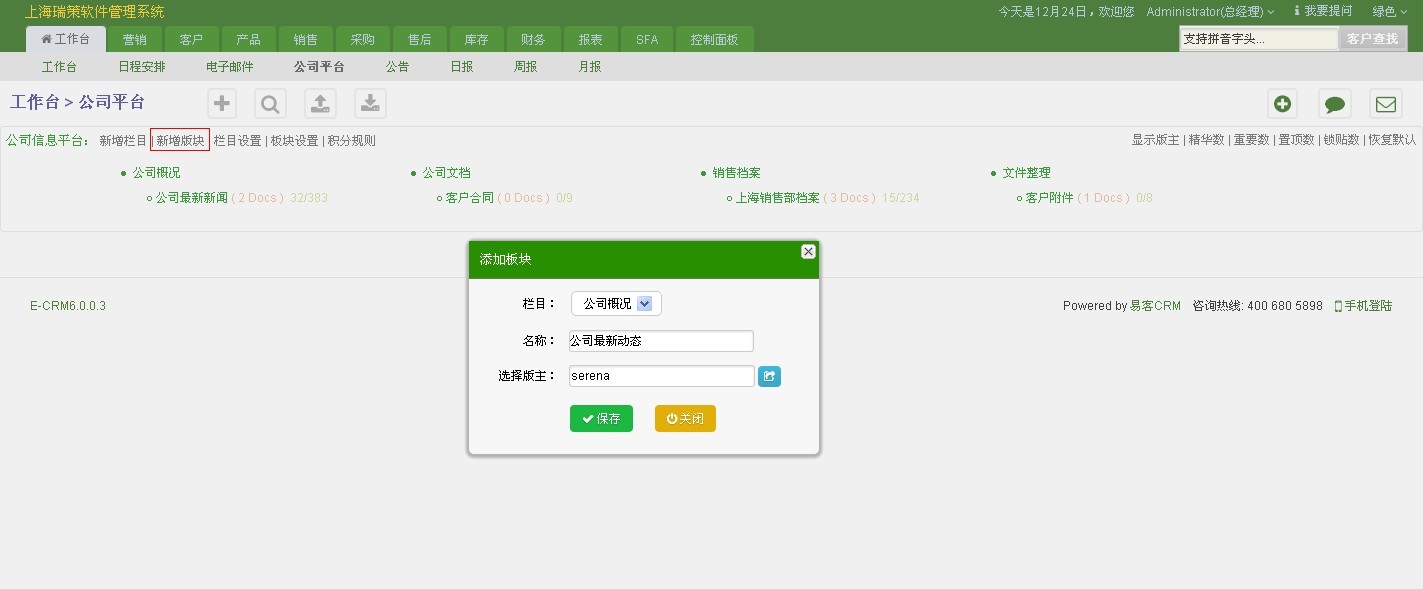Open the 上海销售部档案 board
The width and height of the screenshot is (1423, 589).
tap(777, 198)
